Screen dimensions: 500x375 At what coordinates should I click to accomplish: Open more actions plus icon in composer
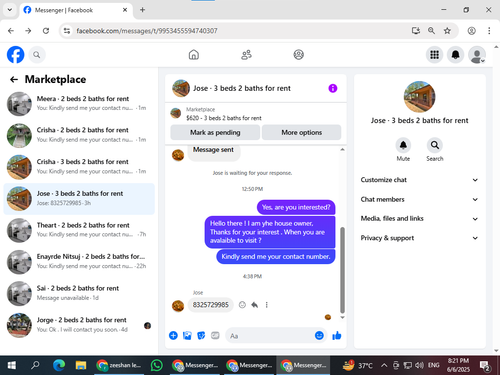click(x=173, y=335)
